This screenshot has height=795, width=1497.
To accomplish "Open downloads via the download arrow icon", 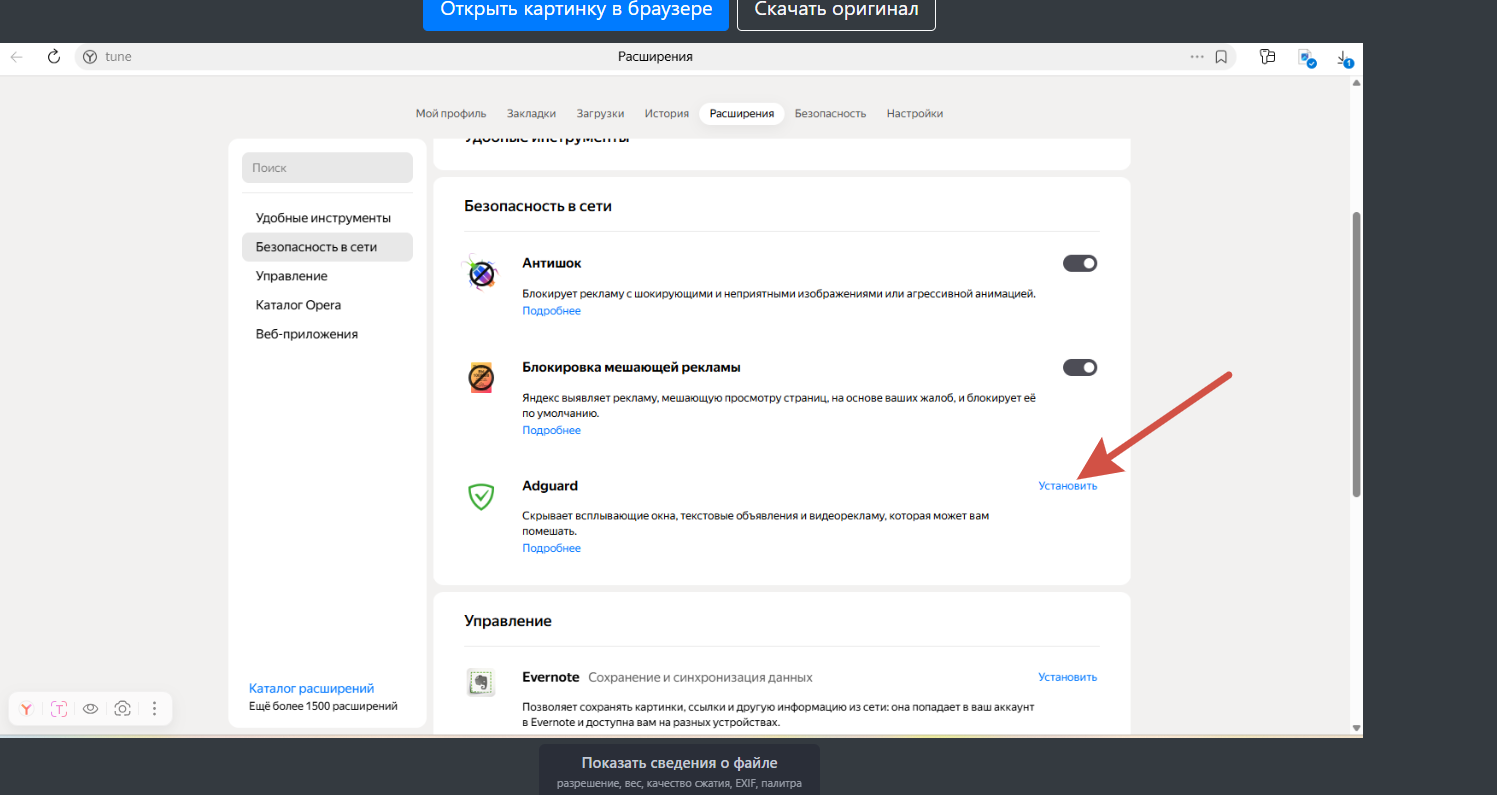I will [1345, 58].
